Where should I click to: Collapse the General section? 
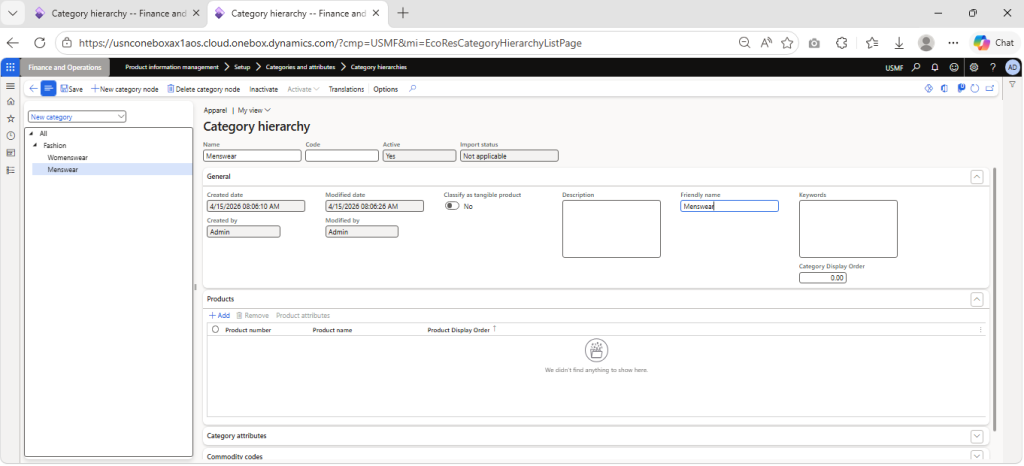(x=976, y=176)
